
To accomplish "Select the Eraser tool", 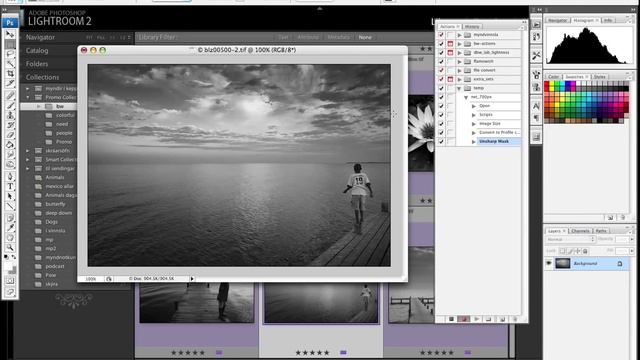I will [x=10, y=135].
